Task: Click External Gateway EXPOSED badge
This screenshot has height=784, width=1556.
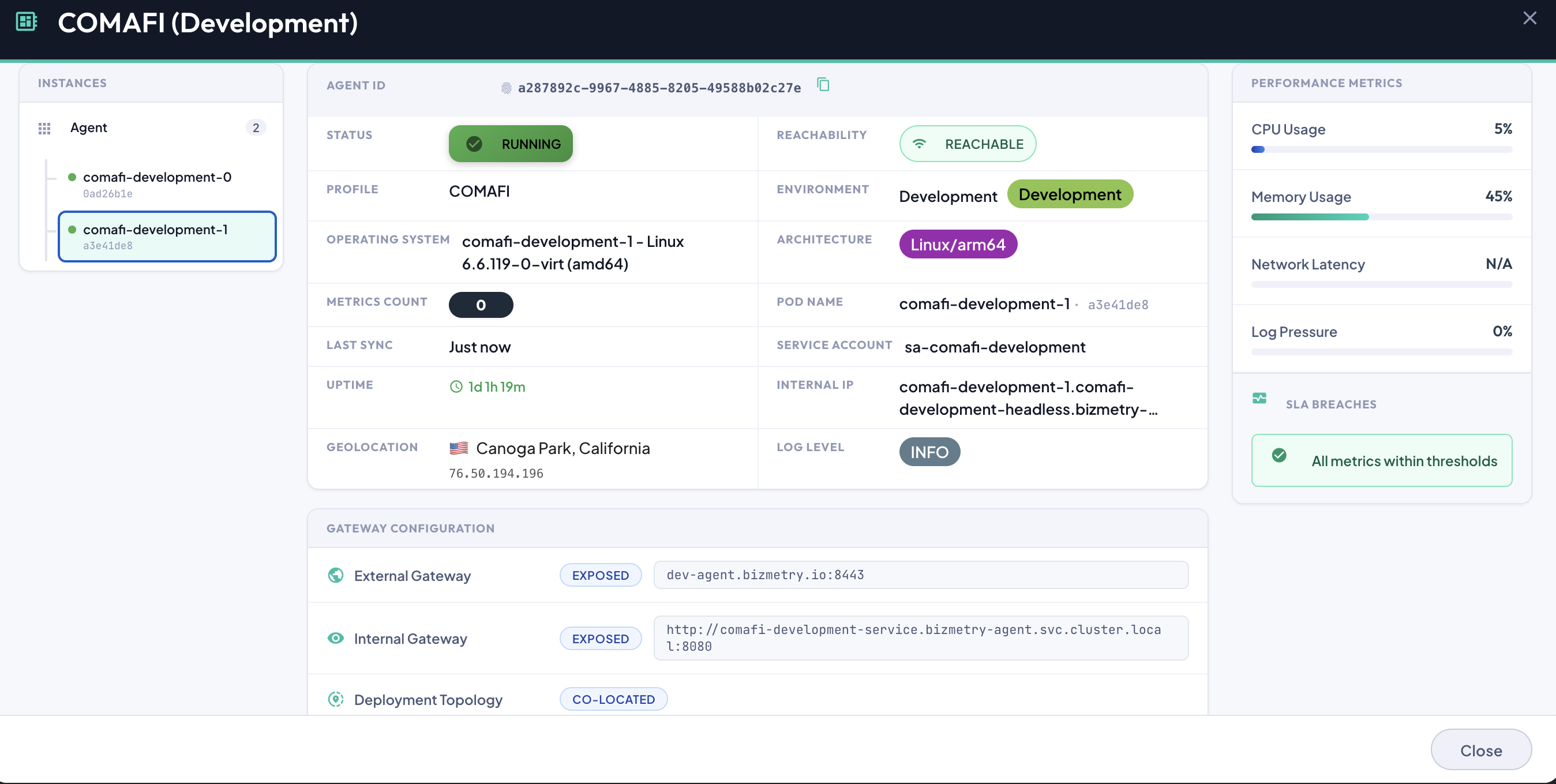Action: click(601, 575)
